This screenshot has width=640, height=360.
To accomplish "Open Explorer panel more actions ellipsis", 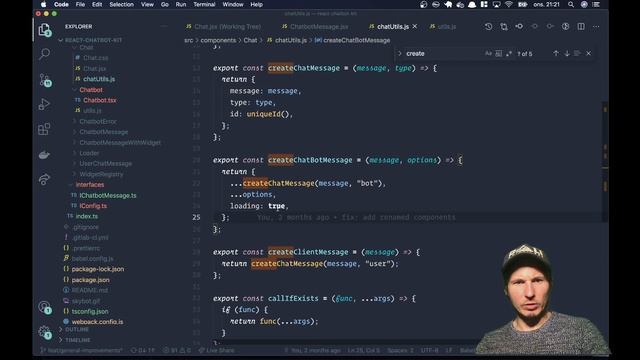I will [164, 27].
